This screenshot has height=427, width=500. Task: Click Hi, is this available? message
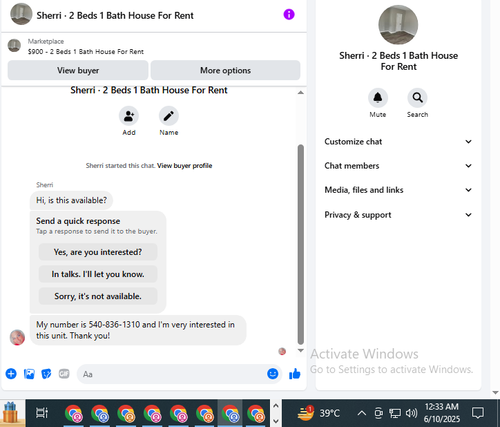click(71, 200)
